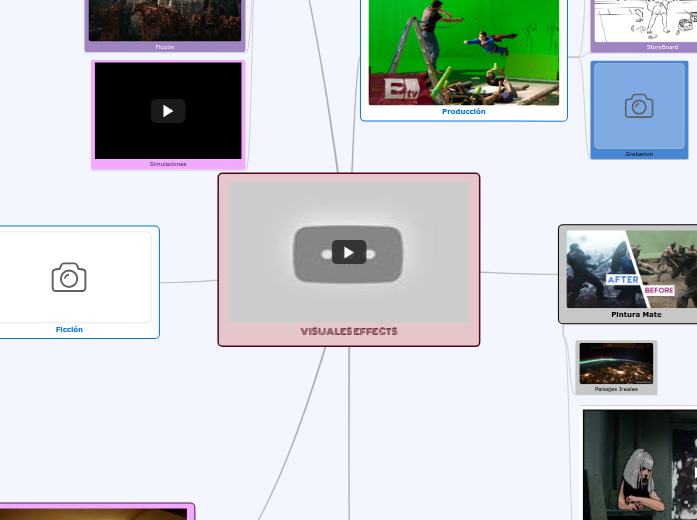The width and height of the screenshot is (697, 520).
Task: Open the Producción green screen image
Action: 463,52
